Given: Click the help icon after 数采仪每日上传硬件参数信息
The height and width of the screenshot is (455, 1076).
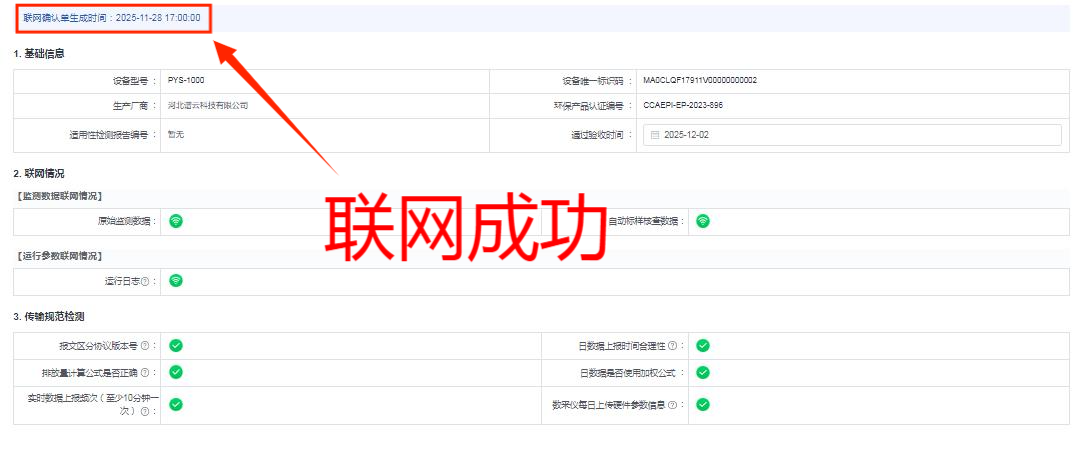Looking at the screenshot, I should click(x=672, y=406).
